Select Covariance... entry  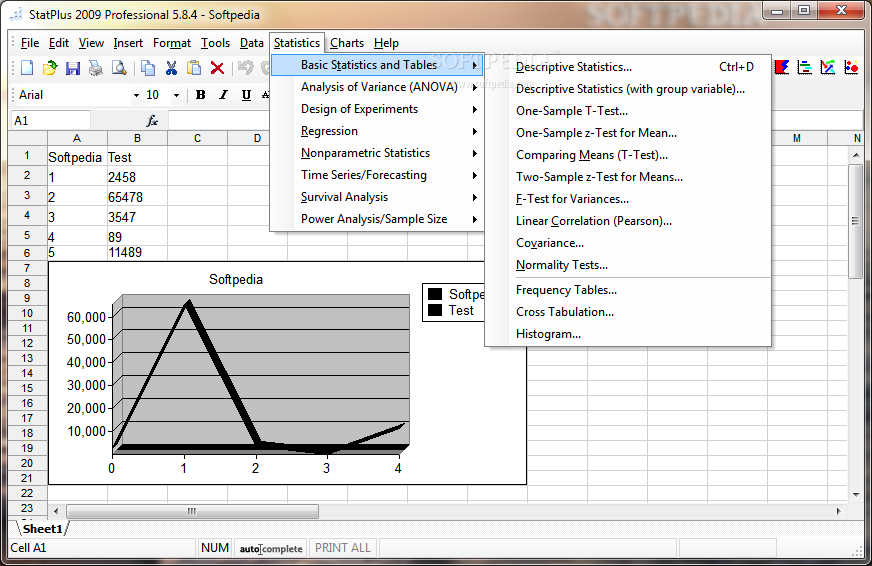(x=628, y=243)
